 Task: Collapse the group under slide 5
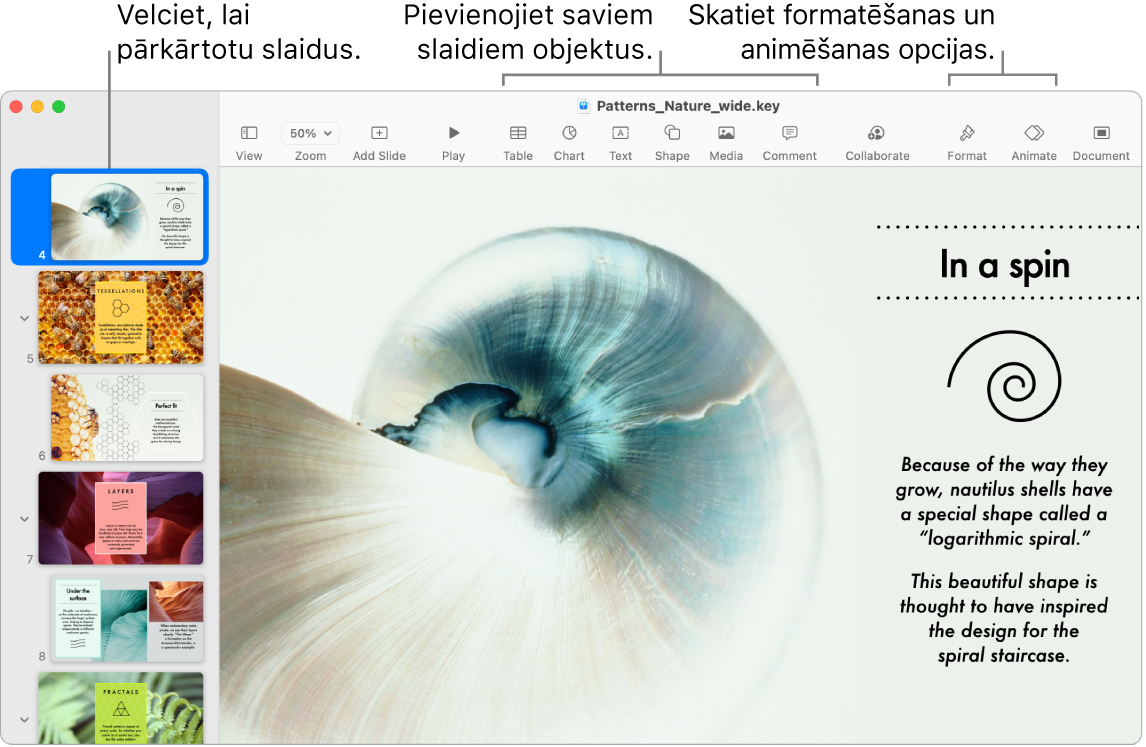tap(24, 318)
